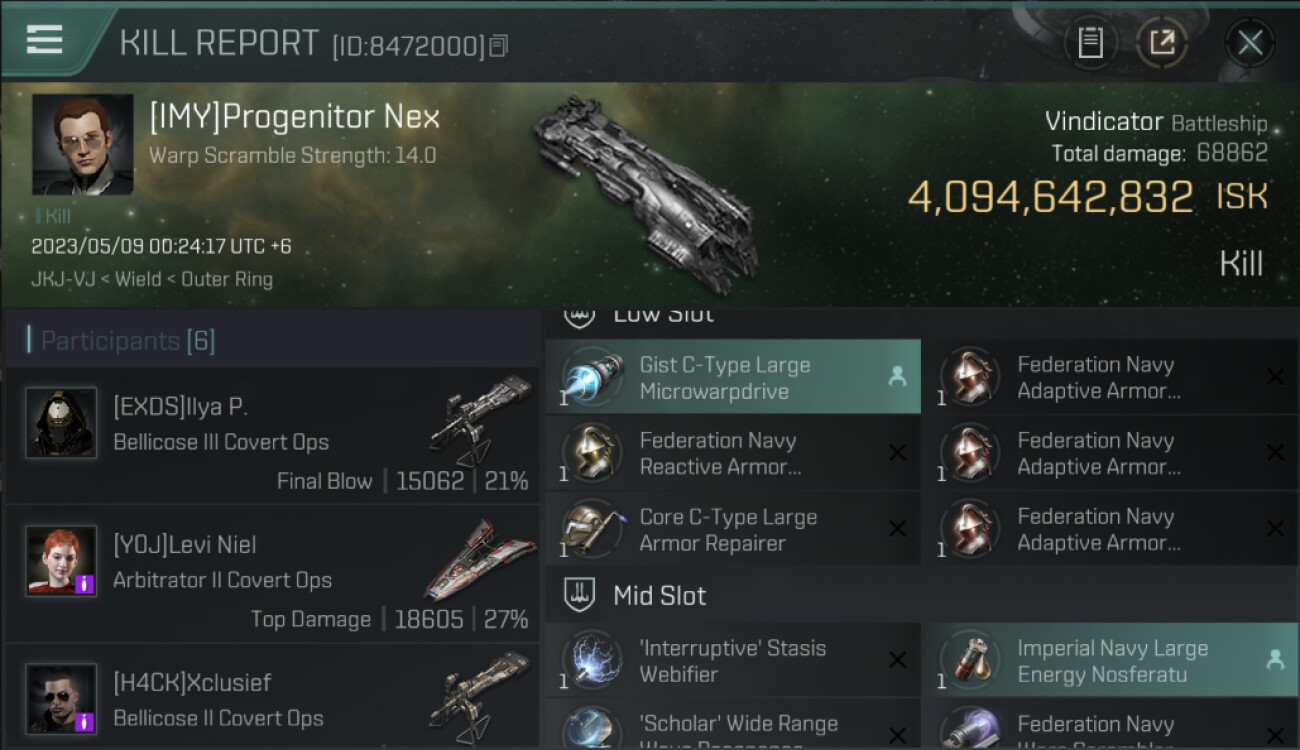Click Core C-Type Large Armor Repairer icon
Viewport: 1300px width, 750px height.
(x=591, y=529)
